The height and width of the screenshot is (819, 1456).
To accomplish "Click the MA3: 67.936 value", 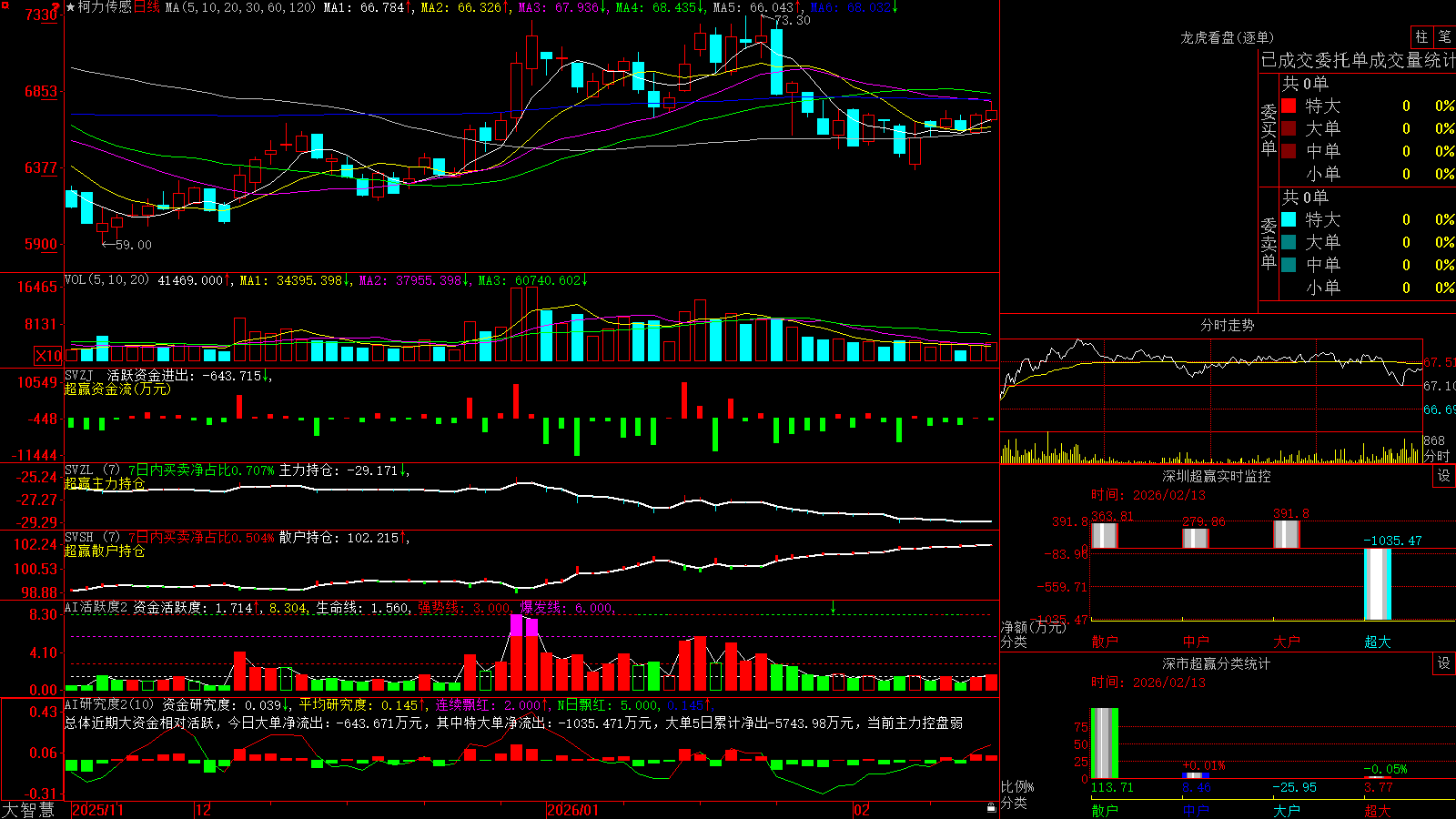I will tap(559, 7).
